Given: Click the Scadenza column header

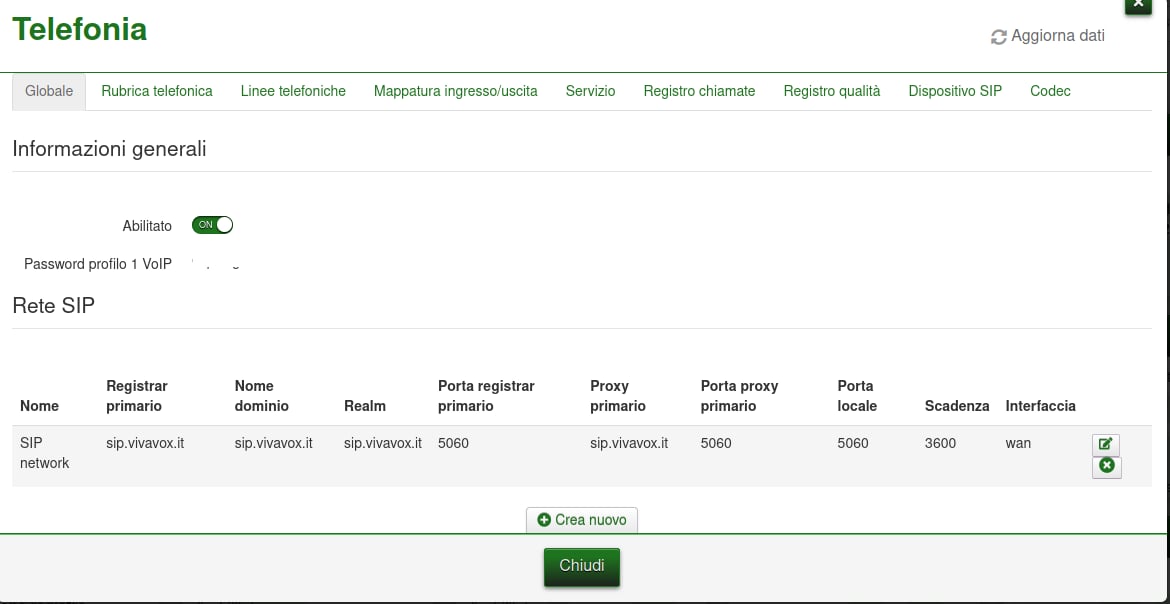Looking at the screenshot, I should (x=957, y=406).
